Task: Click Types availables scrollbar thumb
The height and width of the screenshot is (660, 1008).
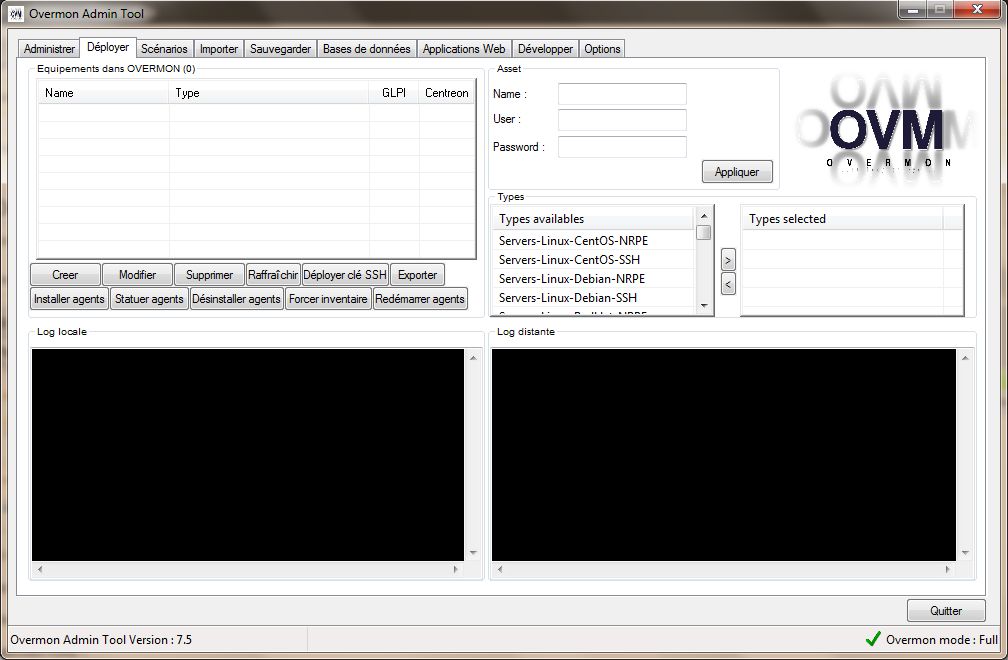Action: [x=704, y=233]
